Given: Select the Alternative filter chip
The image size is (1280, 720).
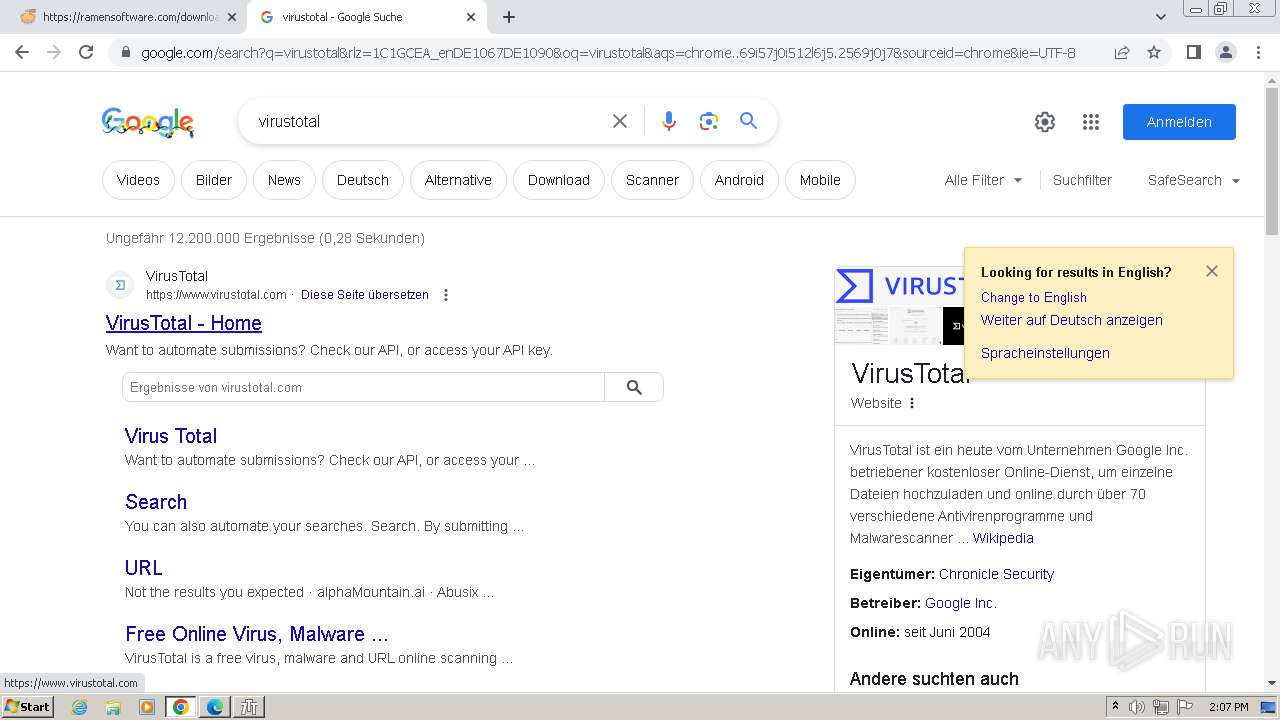Looking at the screenshot, I should (458, 180).
